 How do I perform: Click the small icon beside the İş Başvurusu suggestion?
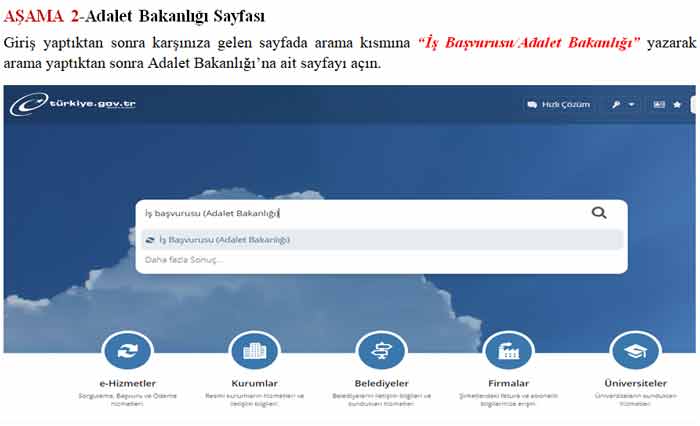(150, 240)
